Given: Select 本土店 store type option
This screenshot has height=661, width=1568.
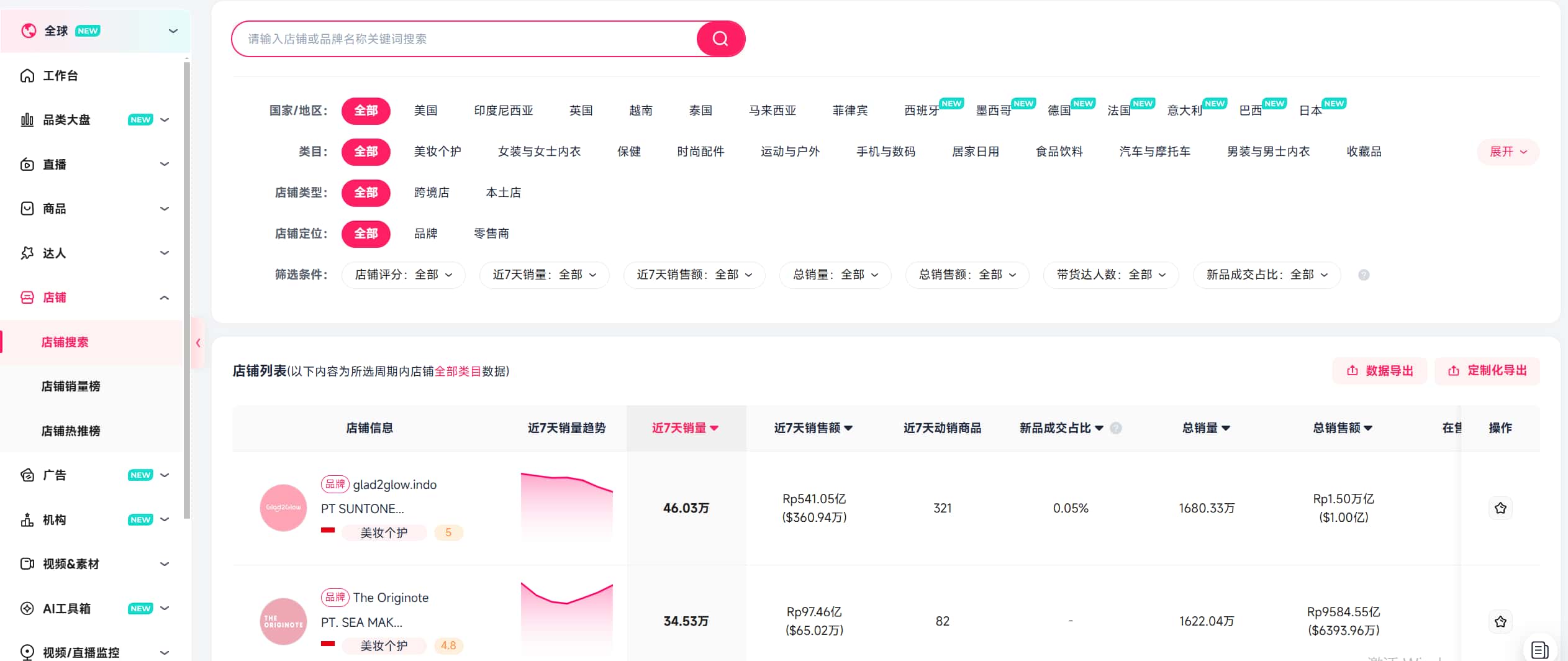Looking at the screenshot, I should 503,193.
